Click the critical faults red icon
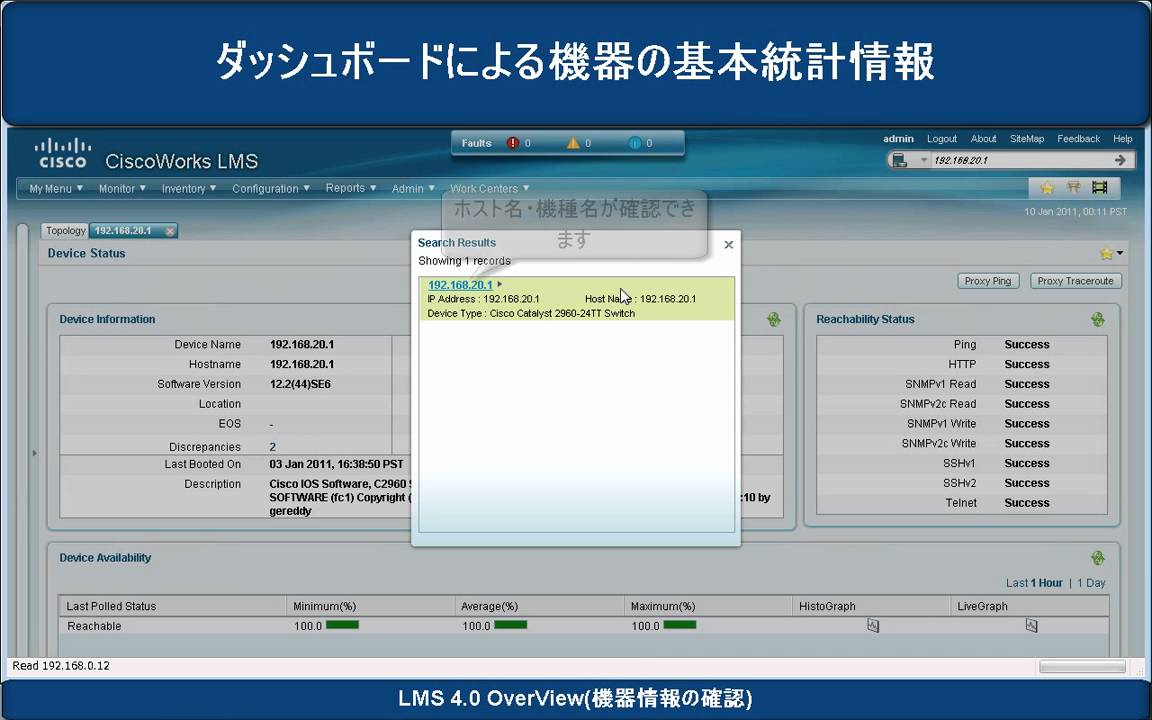Viewport: 1152px width, 720px height. pyautogui.click(x=513, y=143)
